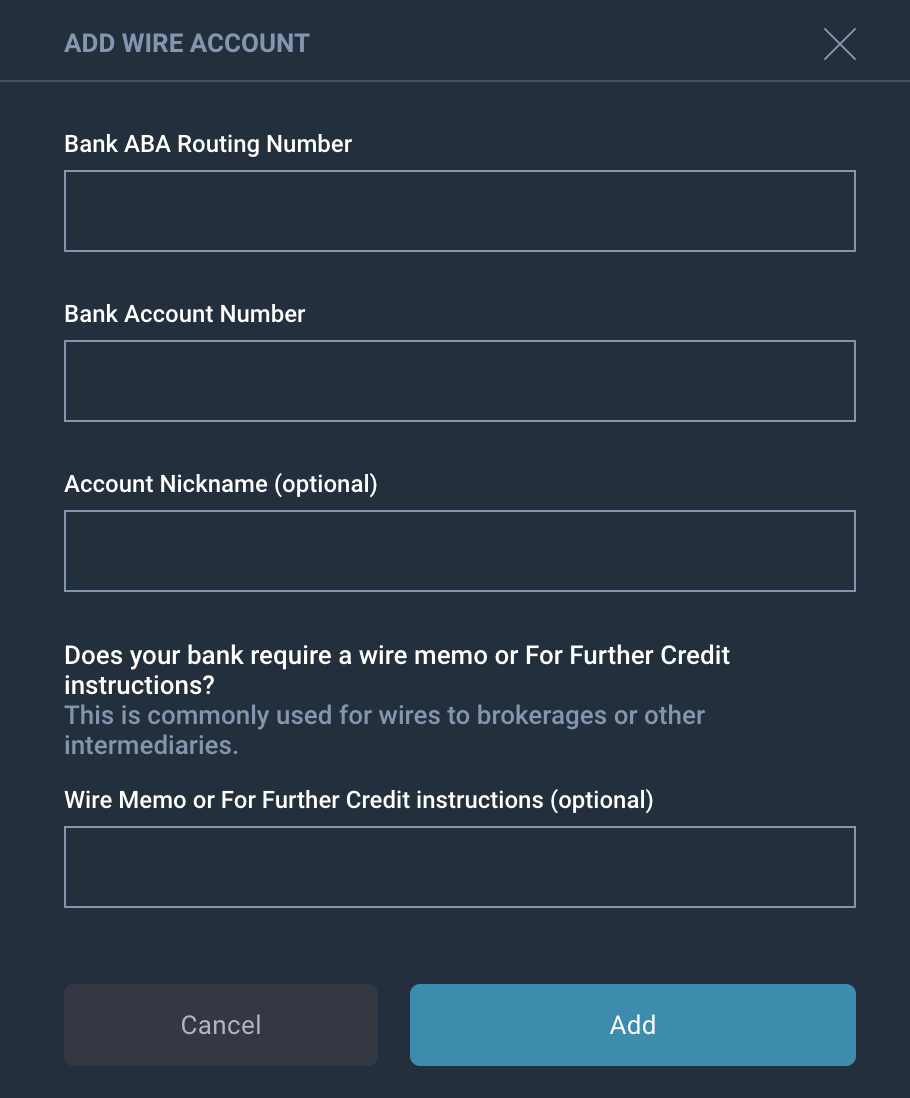Click the 'Does your bank require a wire memo' question

point(397,670)
